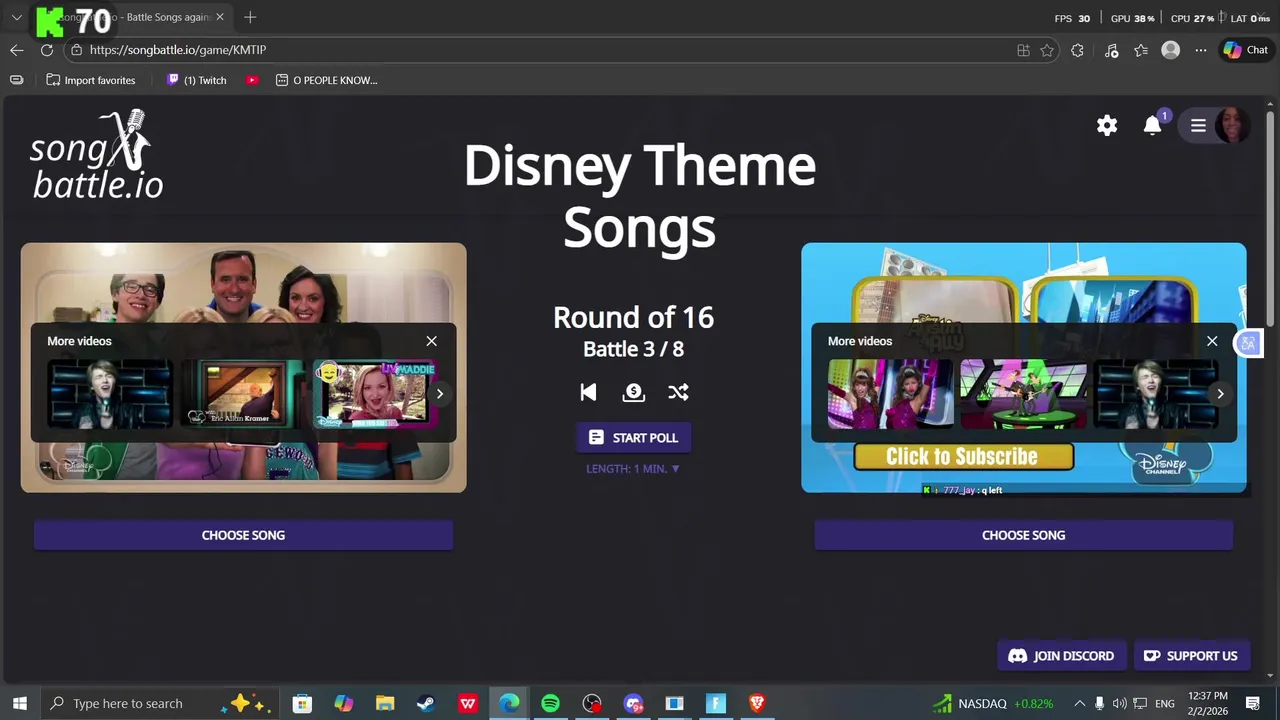Click the yellow Click to Subscribe banner
The width and height of the screenshot is (1280, 720).
tap(964, 457)
